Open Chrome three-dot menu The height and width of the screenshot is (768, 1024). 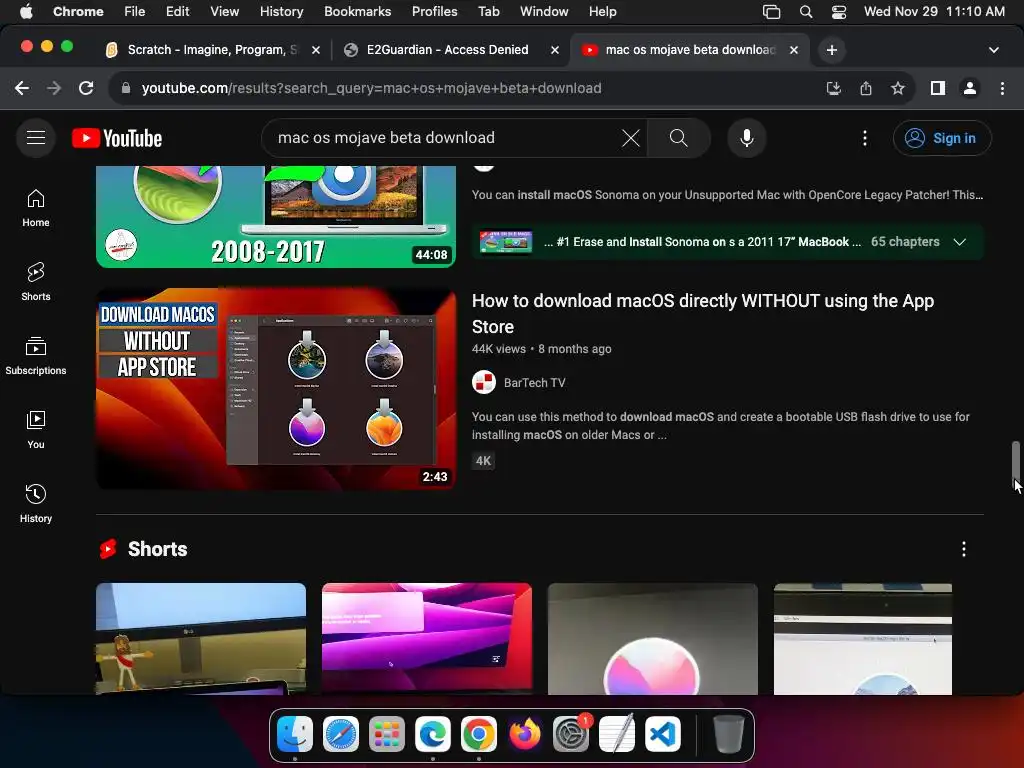tap(1002, 88)
